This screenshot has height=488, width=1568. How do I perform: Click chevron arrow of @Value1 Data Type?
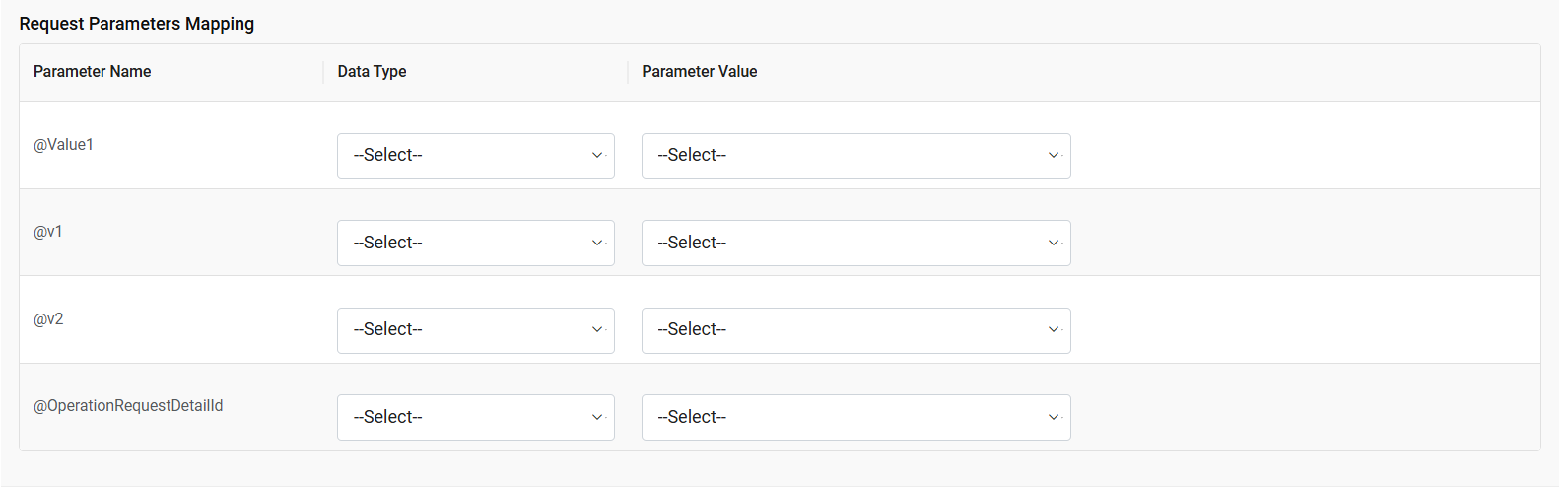(597, 156)
